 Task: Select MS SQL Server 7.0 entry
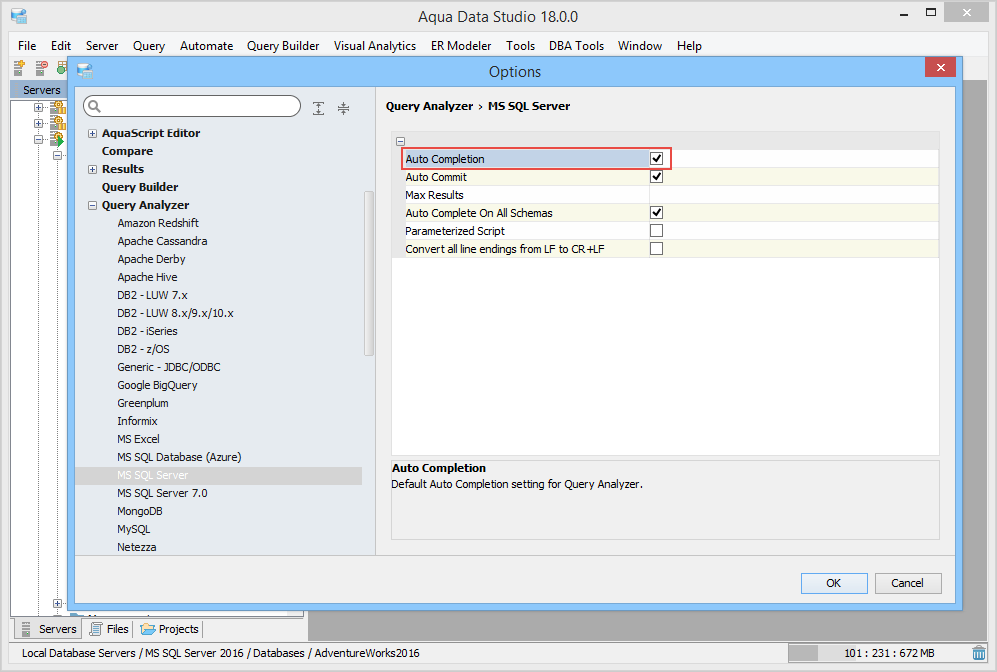[162, 493]
